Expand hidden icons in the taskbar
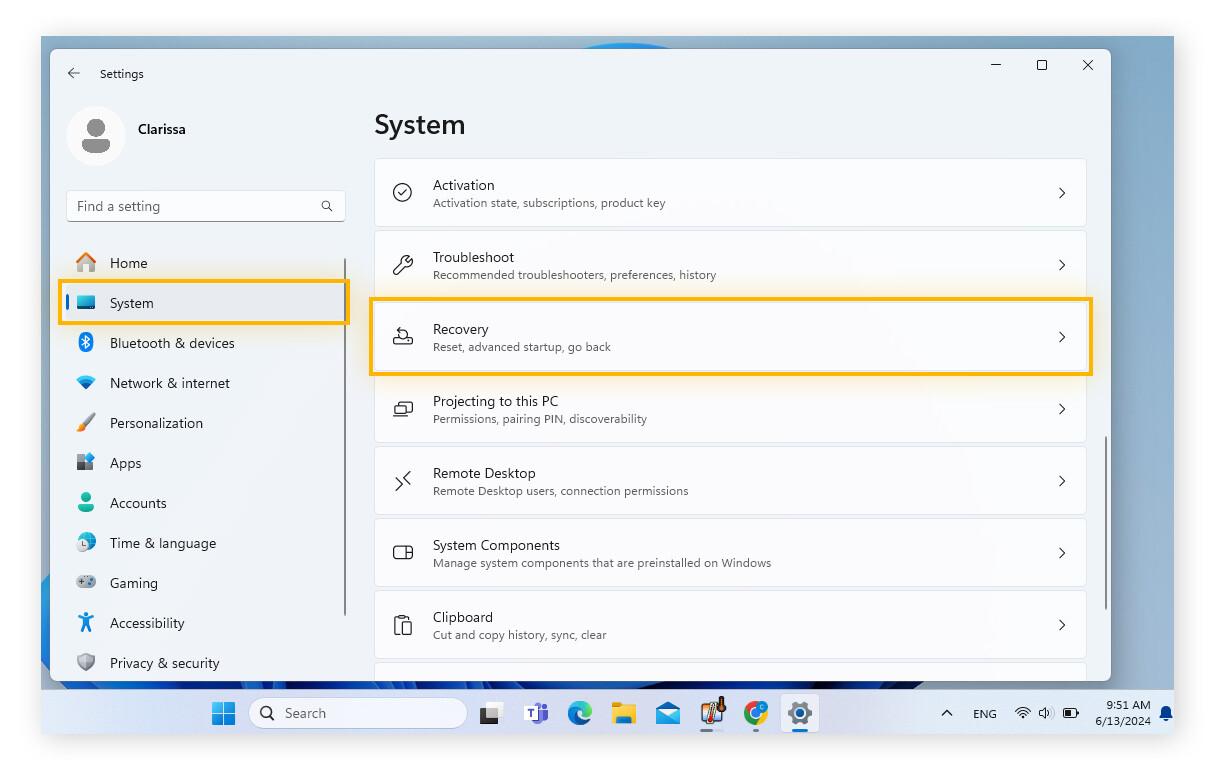Screen dimensions: 1214x769 (946, 713)
